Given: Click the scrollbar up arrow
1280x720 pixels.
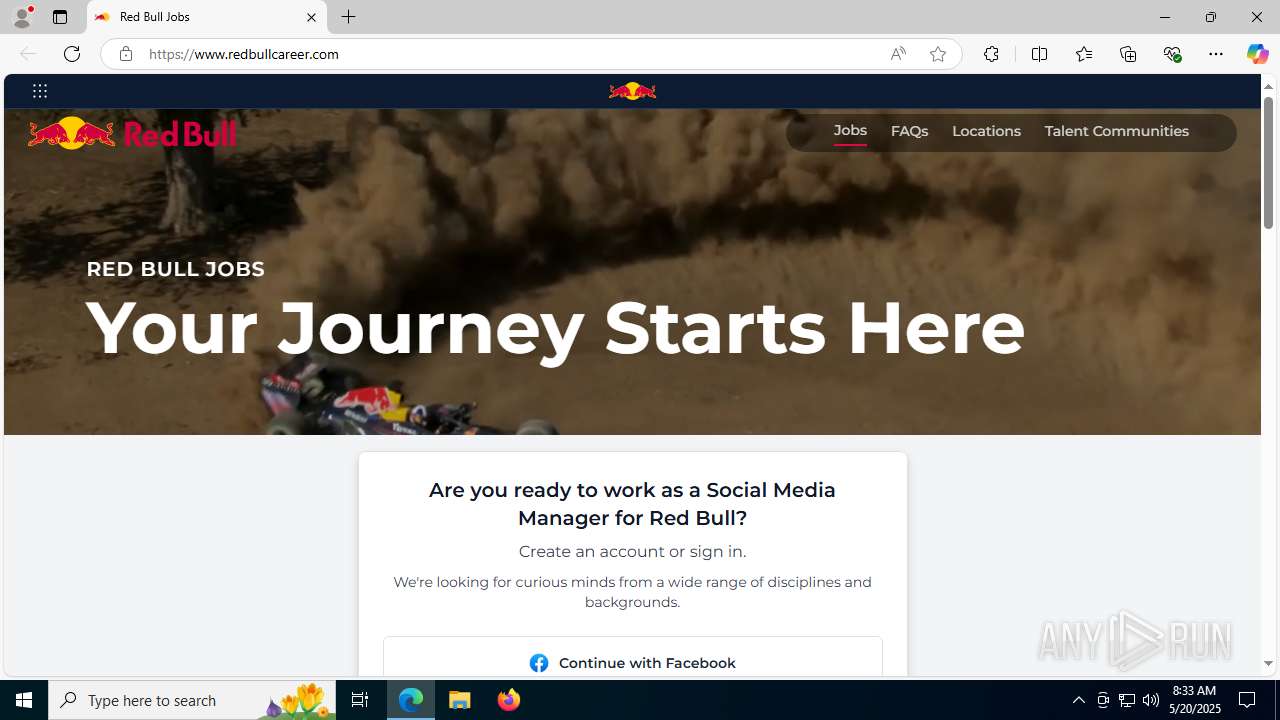Looking at the screenshot, I should coord(1268,87).
